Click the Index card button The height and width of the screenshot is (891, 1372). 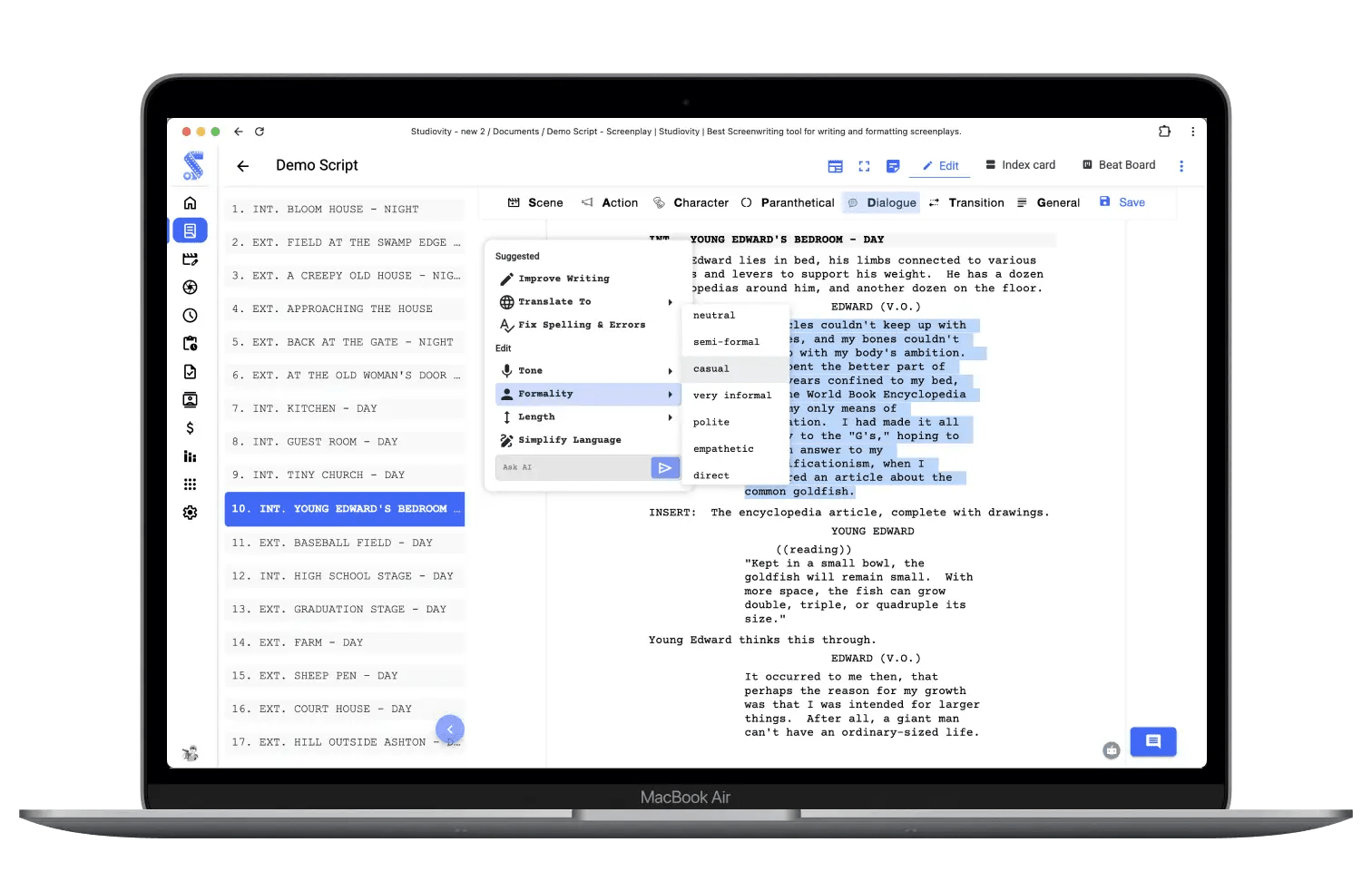1020,164
